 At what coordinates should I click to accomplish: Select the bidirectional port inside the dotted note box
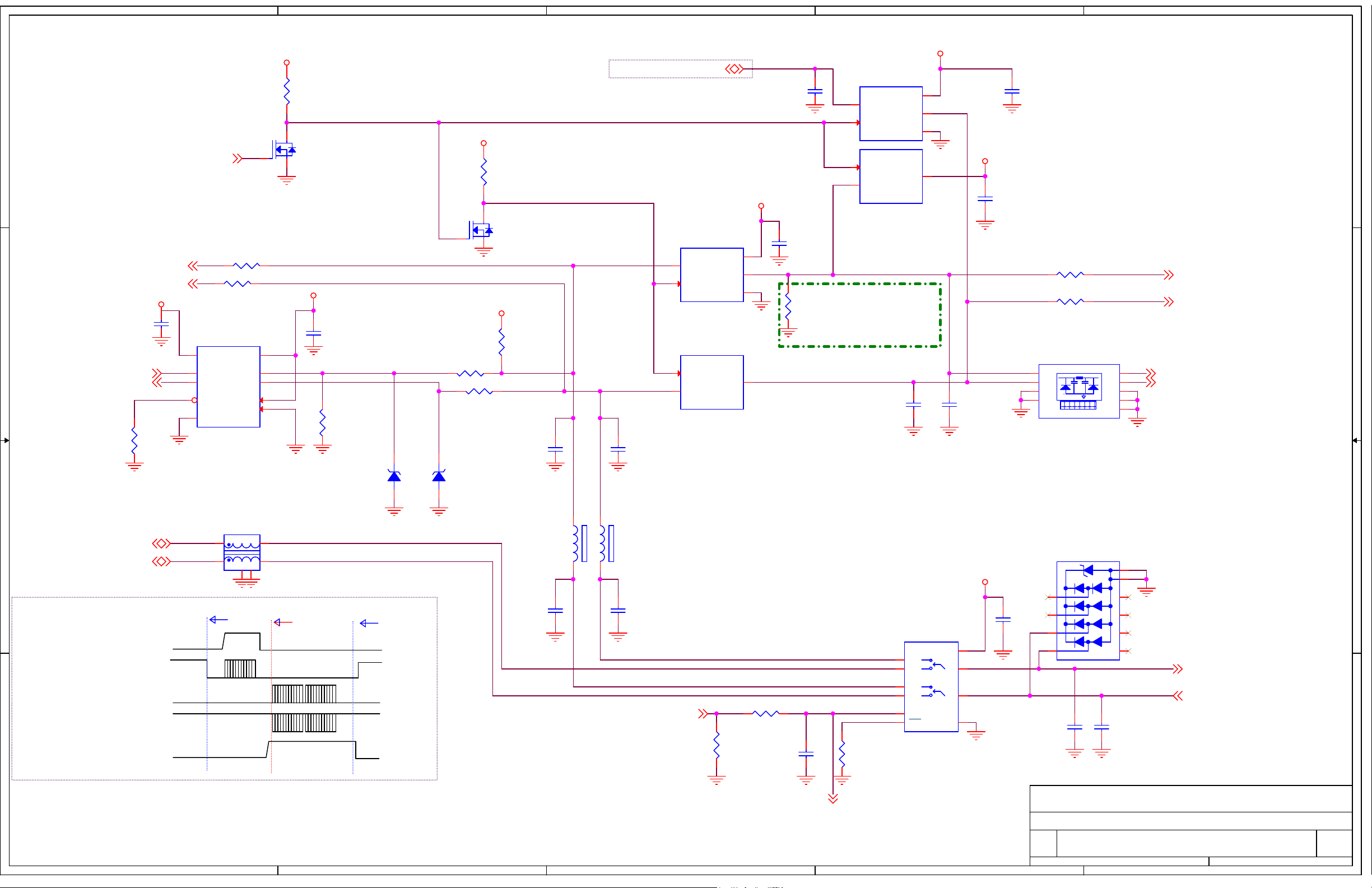(x=734, y=68)
